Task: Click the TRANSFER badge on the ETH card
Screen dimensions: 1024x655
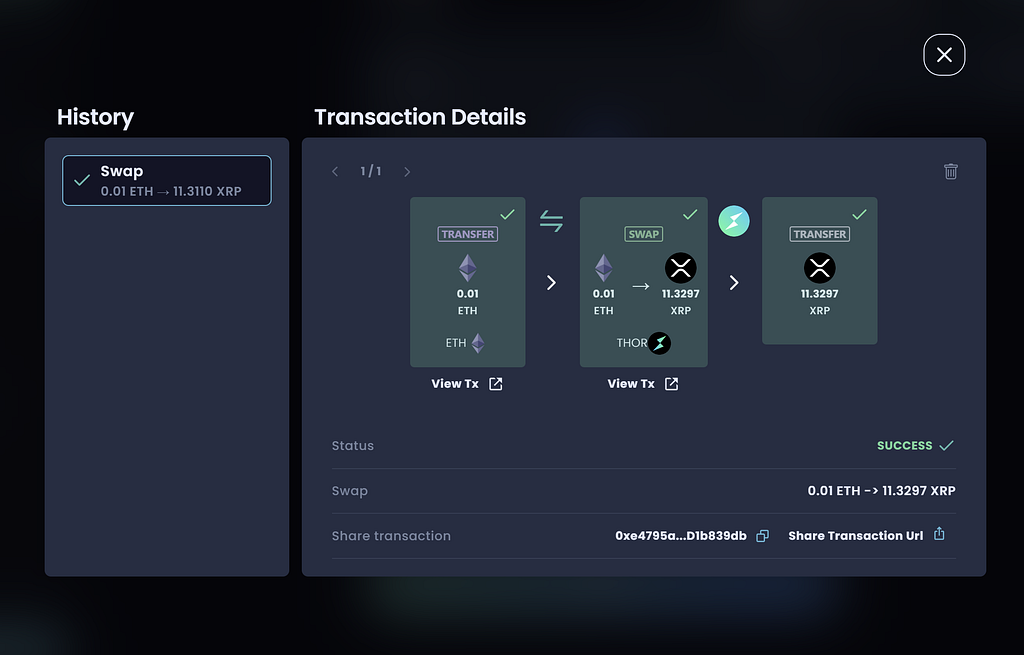Action: 468,234
